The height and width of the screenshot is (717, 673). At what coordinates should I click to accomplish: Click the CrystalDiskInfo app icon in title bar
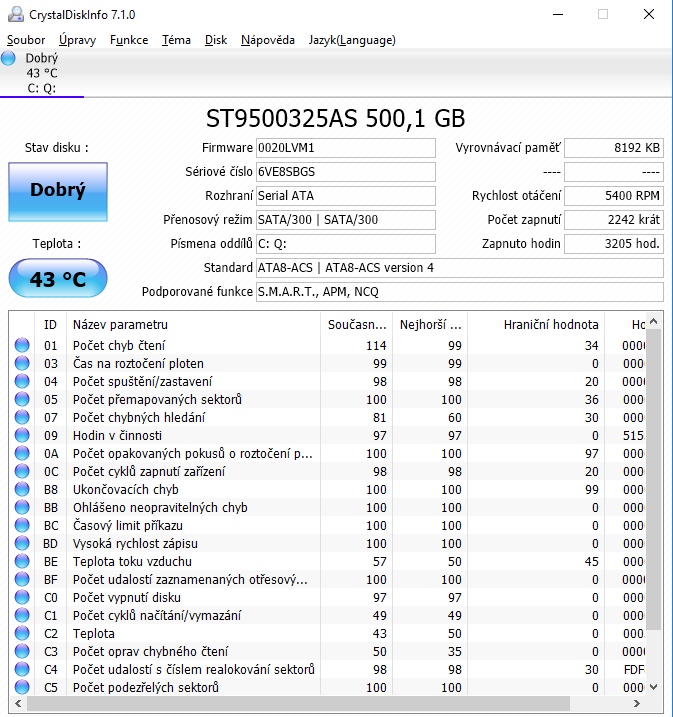click(12, 14)
